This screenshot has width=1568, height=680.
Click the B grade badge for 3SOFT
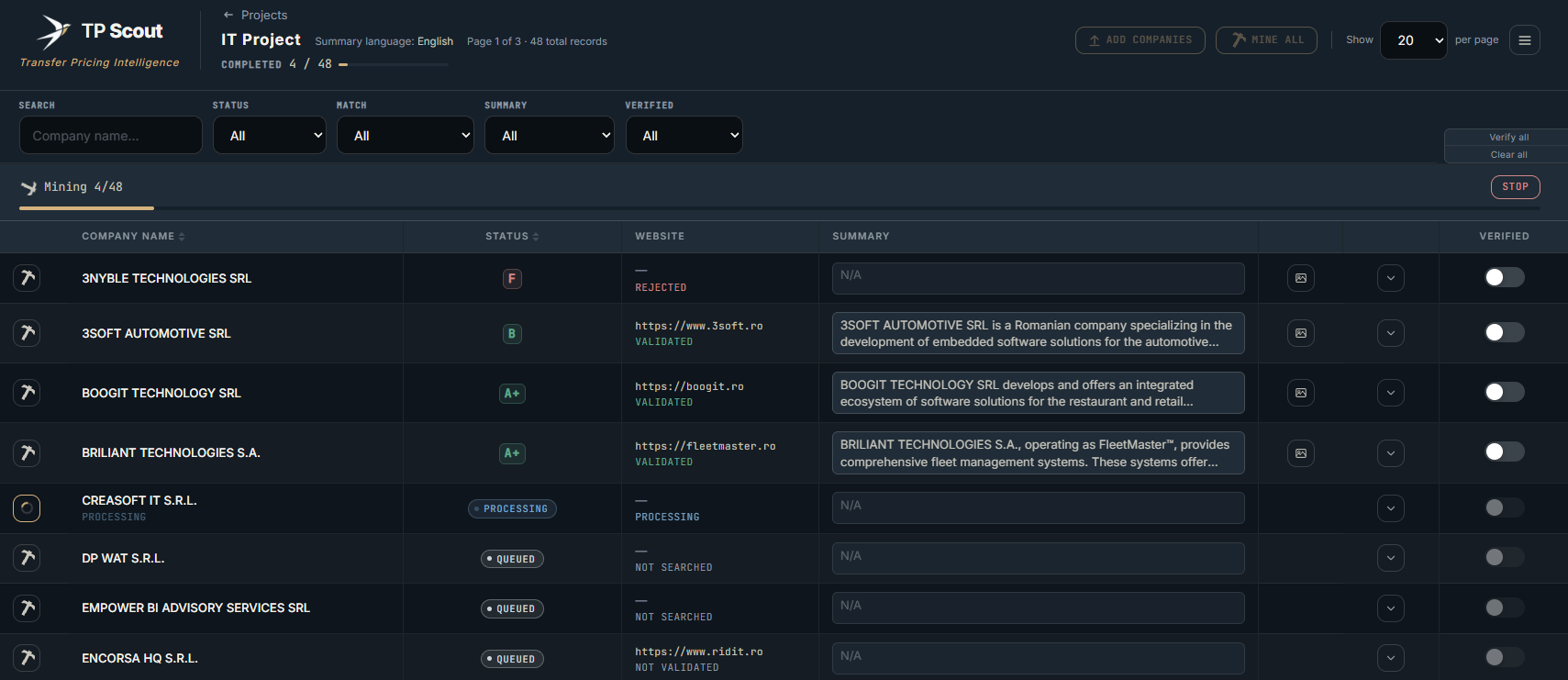(512, 333)
